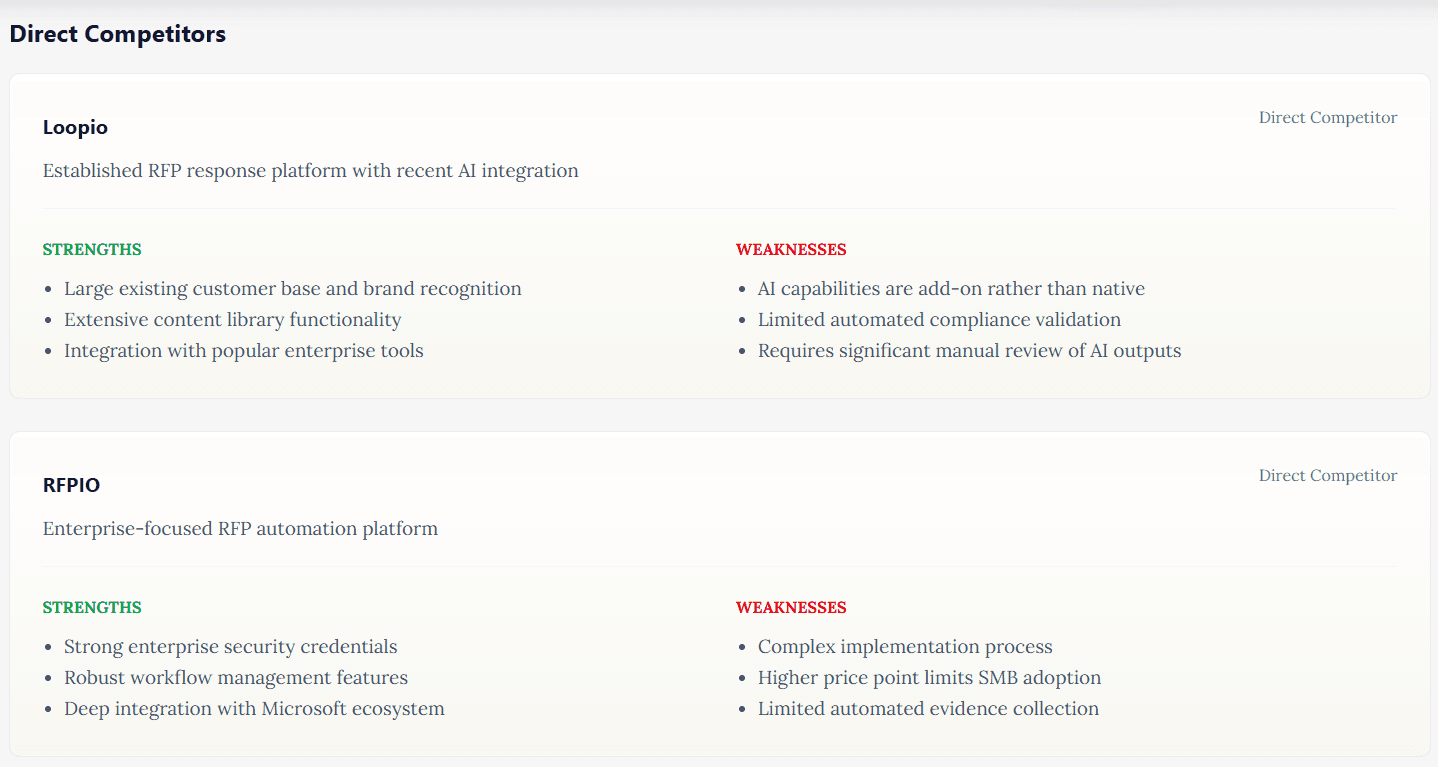The height and width of the screenshot is (767, 1438).
Task: Click 'Strong enterprise security credentials' item
Action: [x=230, y=647]
